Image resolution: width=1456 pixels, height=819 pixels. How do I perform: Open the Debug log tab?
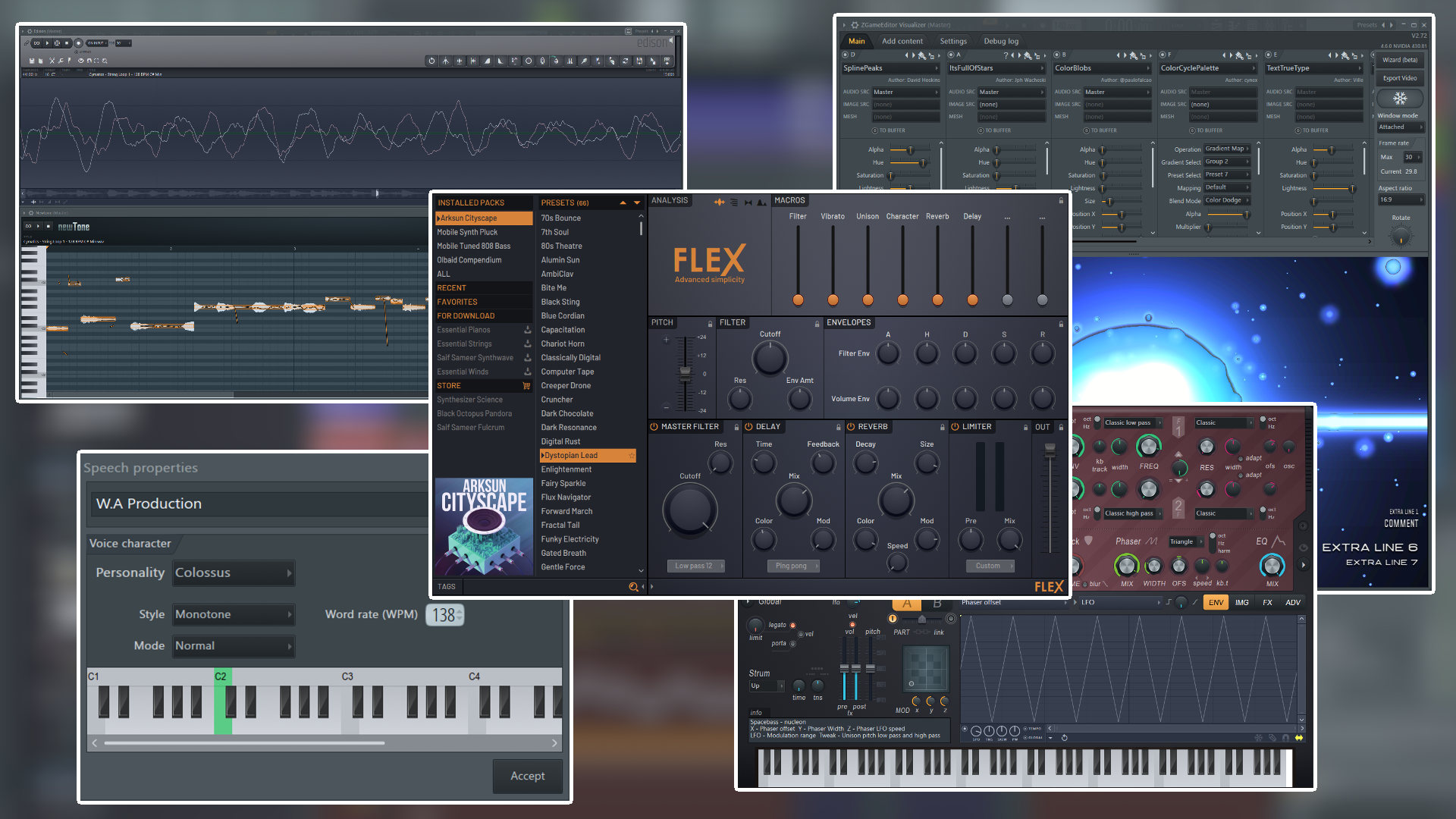(1001, 41)
